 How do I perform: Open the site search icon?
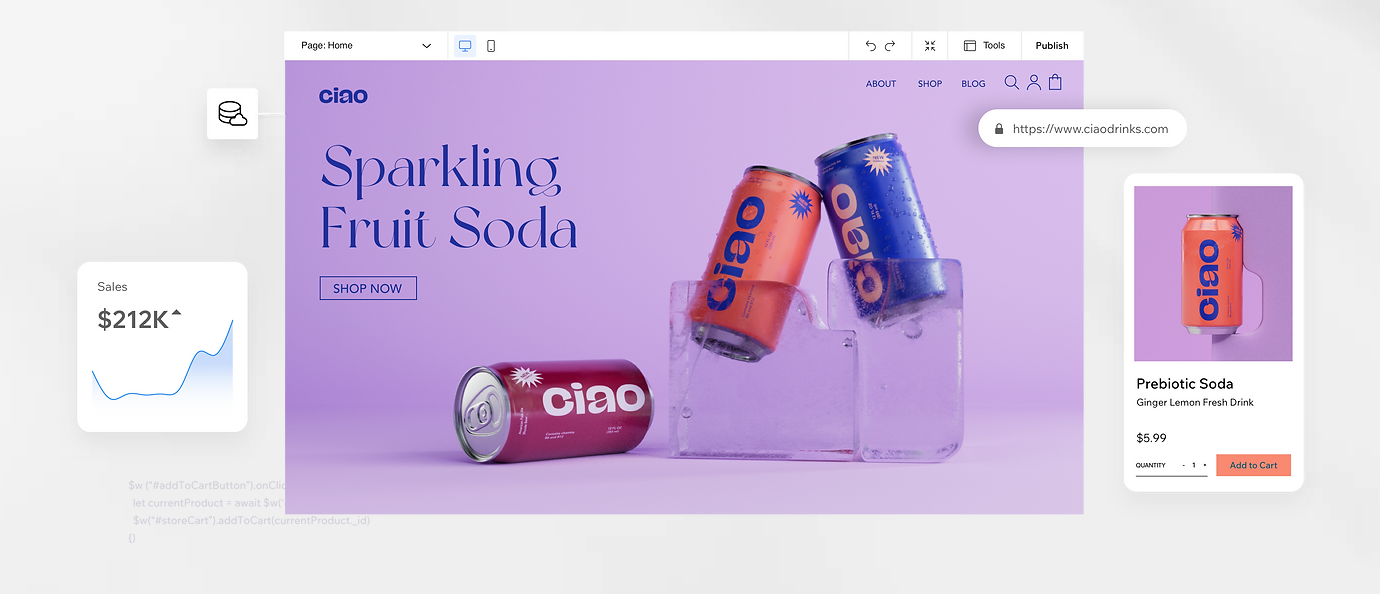pos(1011,82)
